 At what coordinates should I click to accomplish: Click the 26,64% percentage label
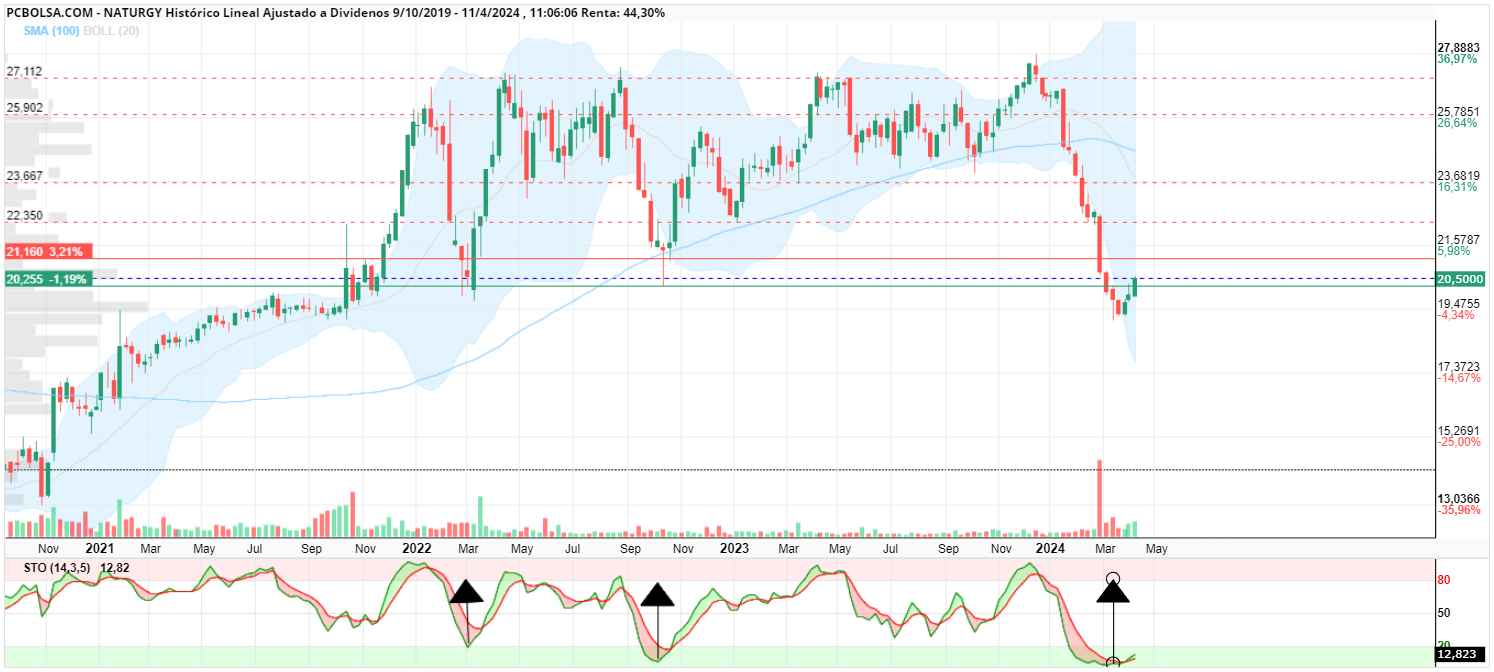click(x=1456, y=123)
